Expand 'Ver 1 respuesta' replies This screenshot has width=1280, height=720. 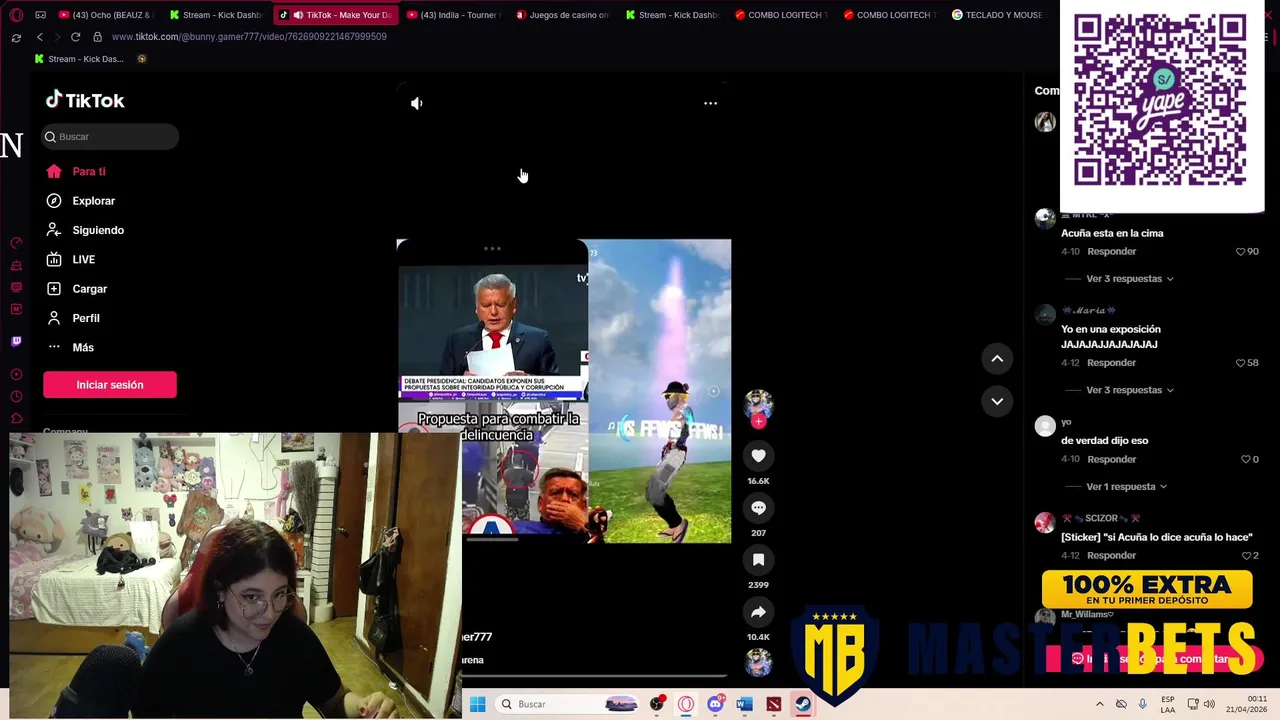pos(1126,487)
